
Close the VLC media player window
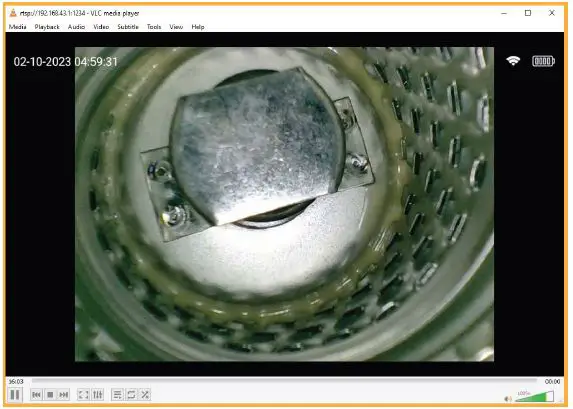[x=552, y=13]
